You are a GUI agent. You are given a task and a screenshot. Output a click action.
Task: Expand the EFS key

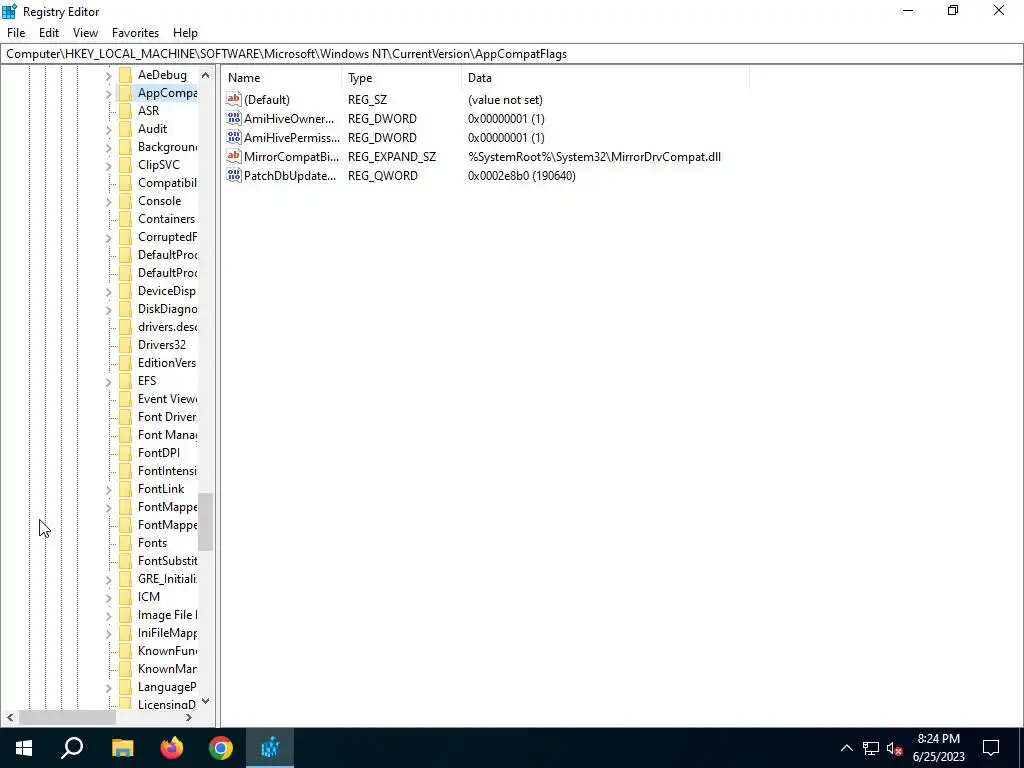pyautogui.click(x=108, y=382)
